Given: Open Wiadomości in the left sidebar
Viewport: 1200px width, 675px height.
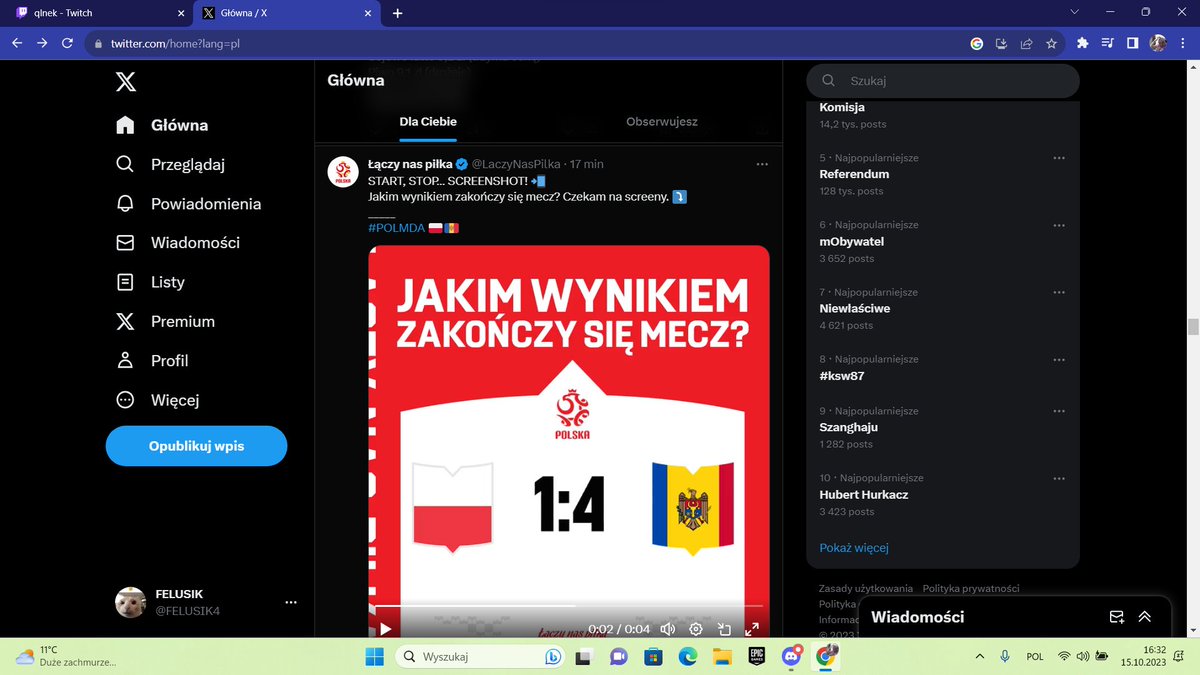Looking at the screenshot, I should click(178, 242).
